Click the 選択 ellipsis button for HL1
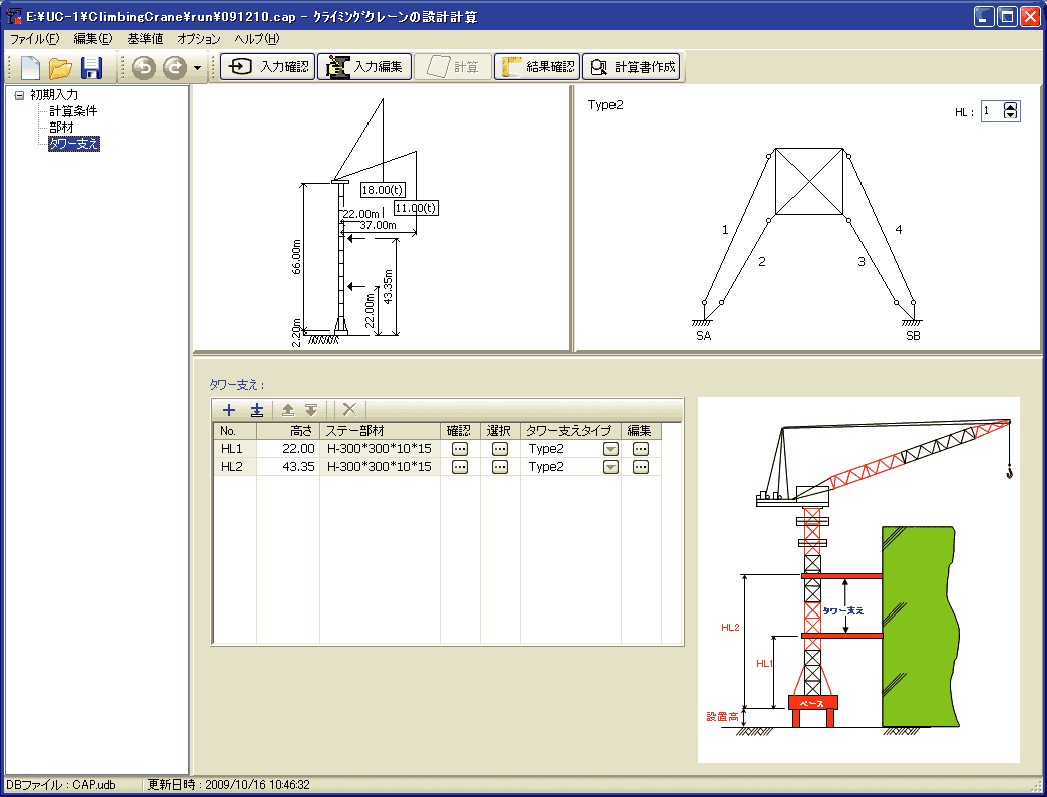 coord(499,449)
